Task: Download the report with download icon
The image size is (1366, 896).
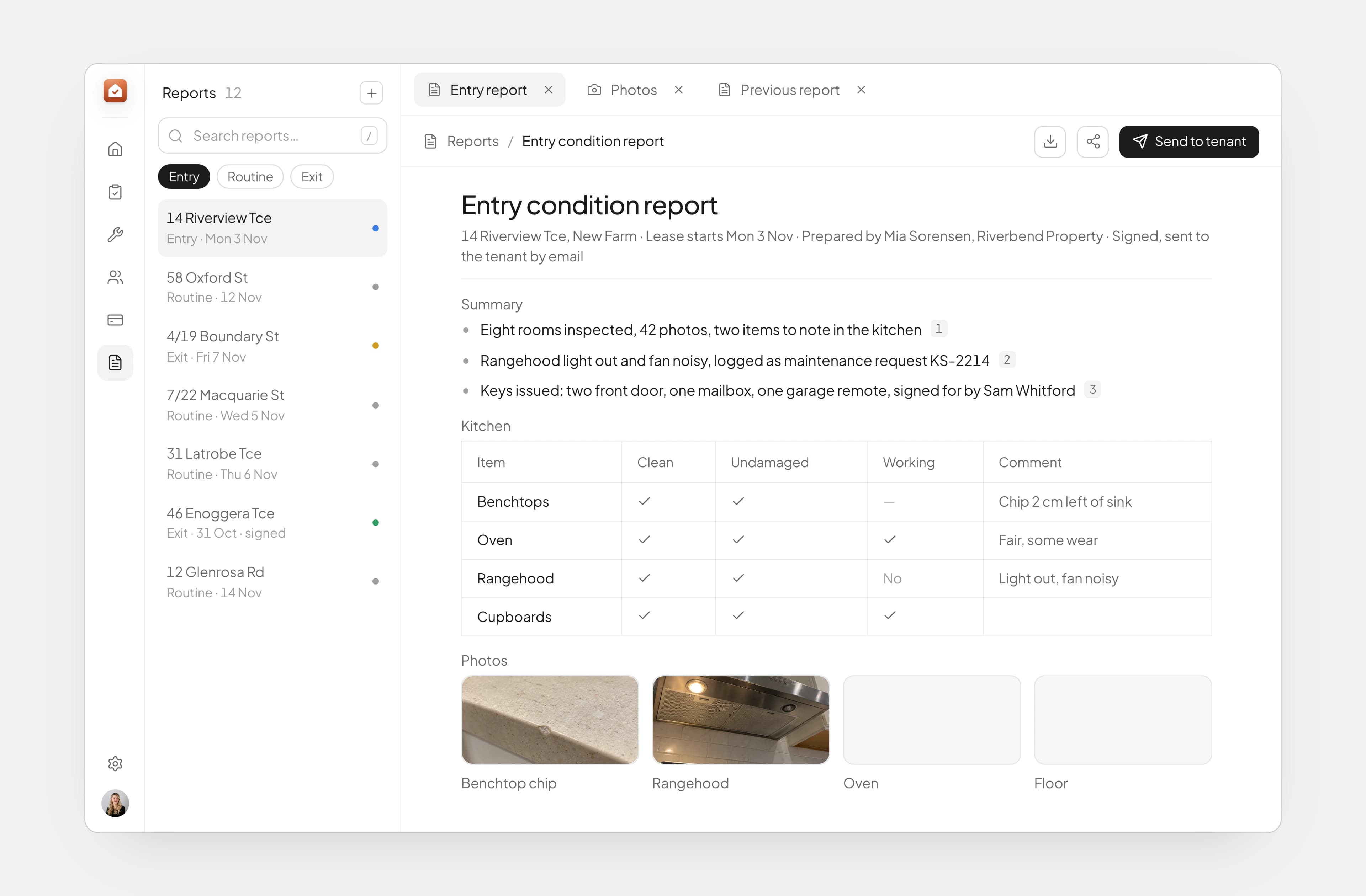Action: pyautogui.click(x=1050, y=141)
